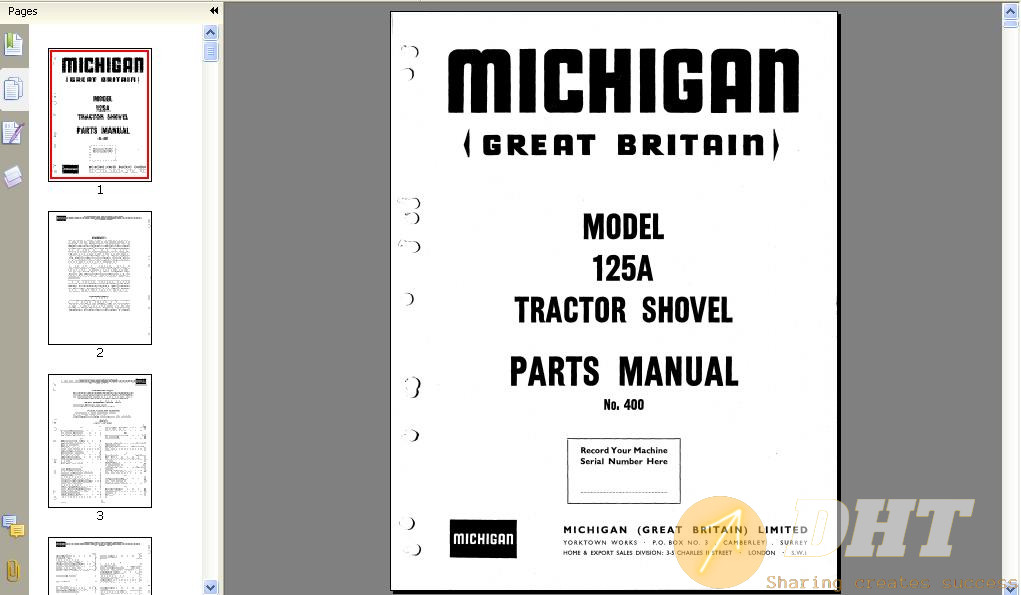Image resolution: width=1021 pixels, height=595 pixels.
Task: Open the Signatures panel icon
Action: pyautogui.click(x=13, y=133)
